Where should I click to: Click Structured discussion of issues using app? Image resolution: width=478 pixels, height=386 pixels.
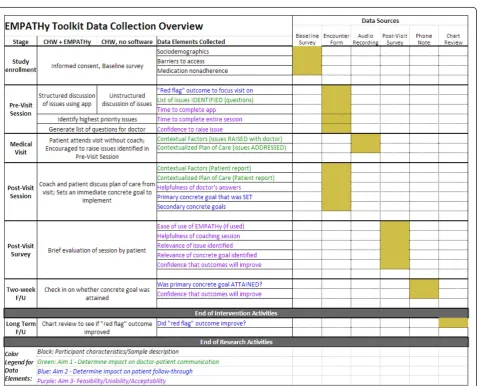(x=67, y=100)
